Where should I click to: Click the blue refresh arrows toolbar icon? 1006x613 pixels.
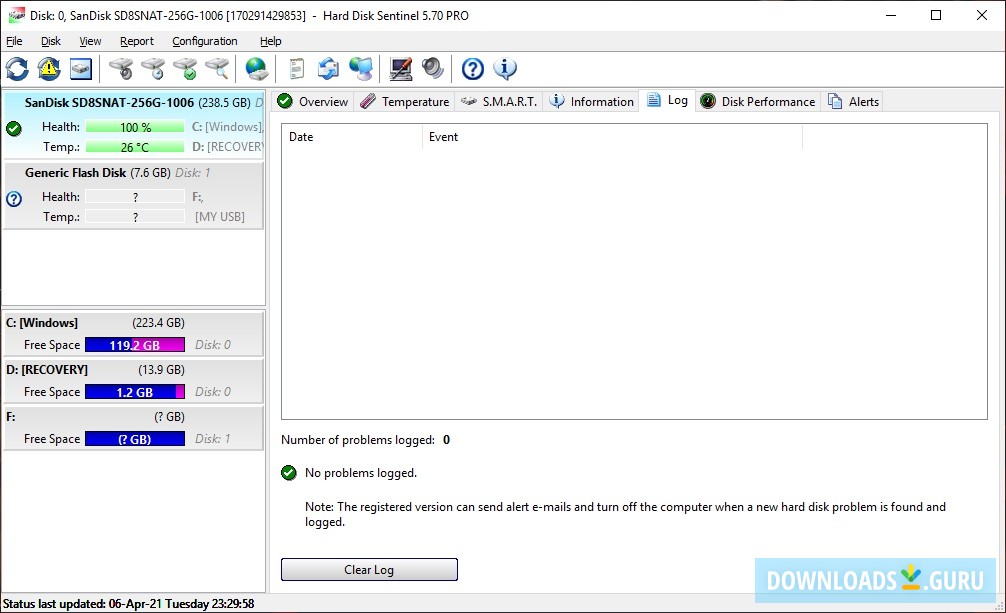click(17, 69)
